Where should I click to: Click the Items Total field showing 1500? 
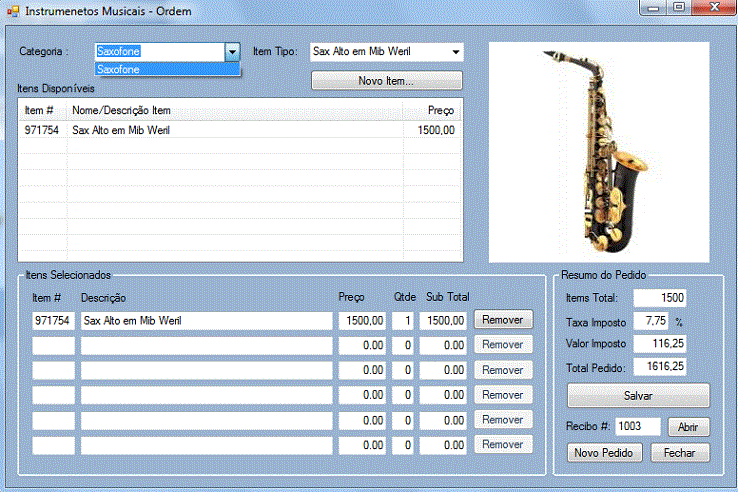(x=660, y=298)
